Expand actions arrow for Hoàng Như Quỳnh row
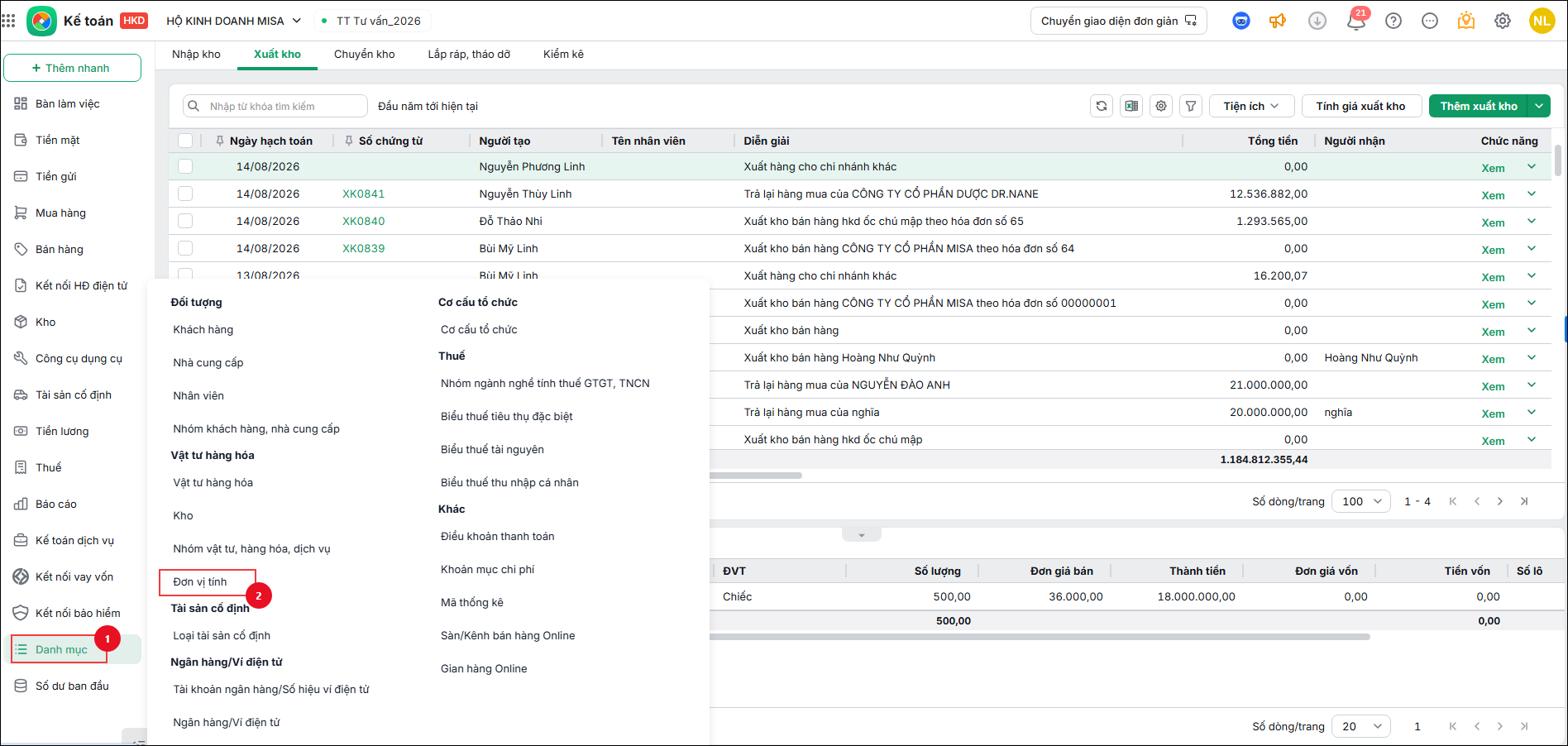Viewport: 1568px width, 746px height. pos(1532,357)
